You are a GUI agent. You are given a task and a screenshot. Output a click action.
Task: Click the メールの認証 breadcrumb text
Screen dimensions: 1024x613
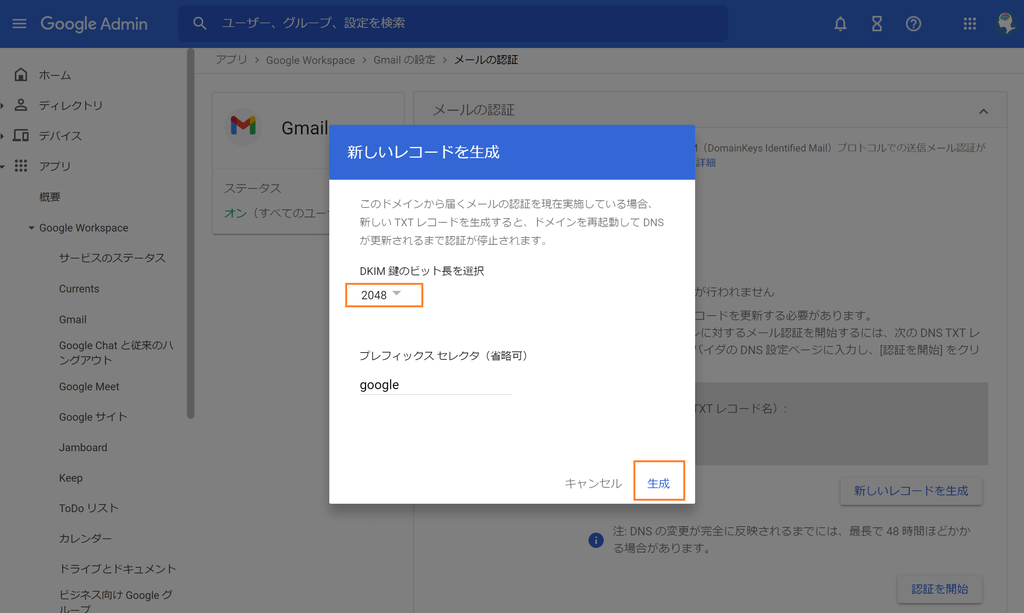pos(486,59)
